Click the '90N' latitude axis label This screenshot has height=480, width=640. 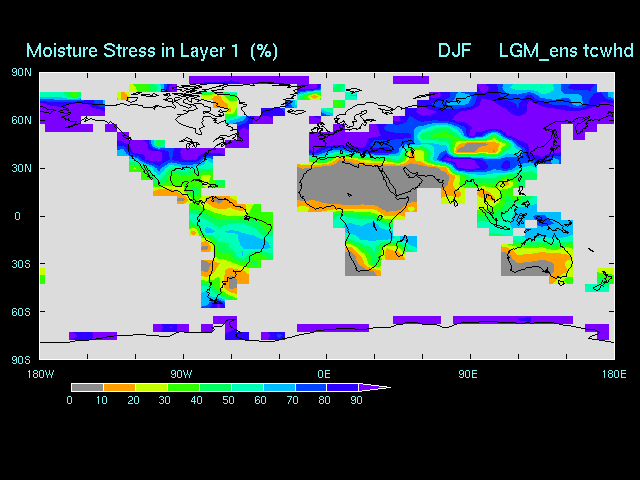[21, 72]
